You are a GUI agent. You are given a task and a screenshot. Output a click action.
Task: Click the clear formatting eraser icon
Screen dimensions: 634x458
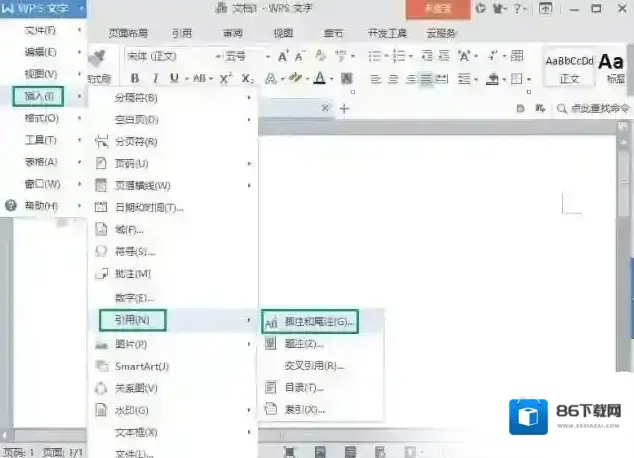[321, 56]
